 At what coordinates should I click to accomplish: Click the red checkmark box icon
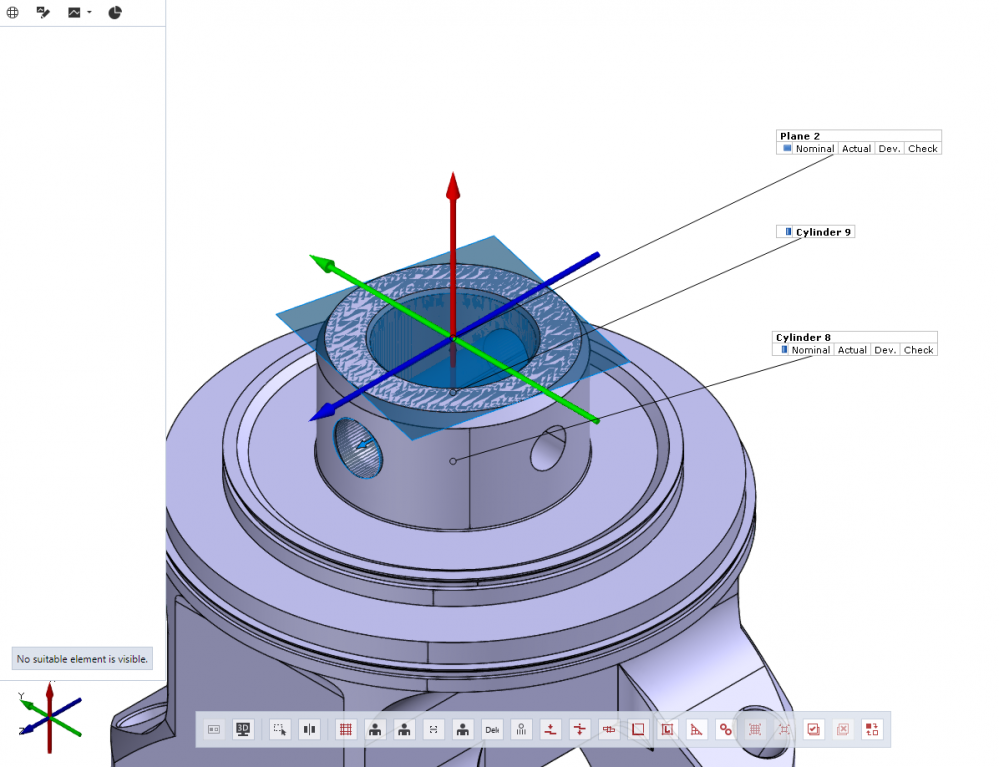coord(813,729)
